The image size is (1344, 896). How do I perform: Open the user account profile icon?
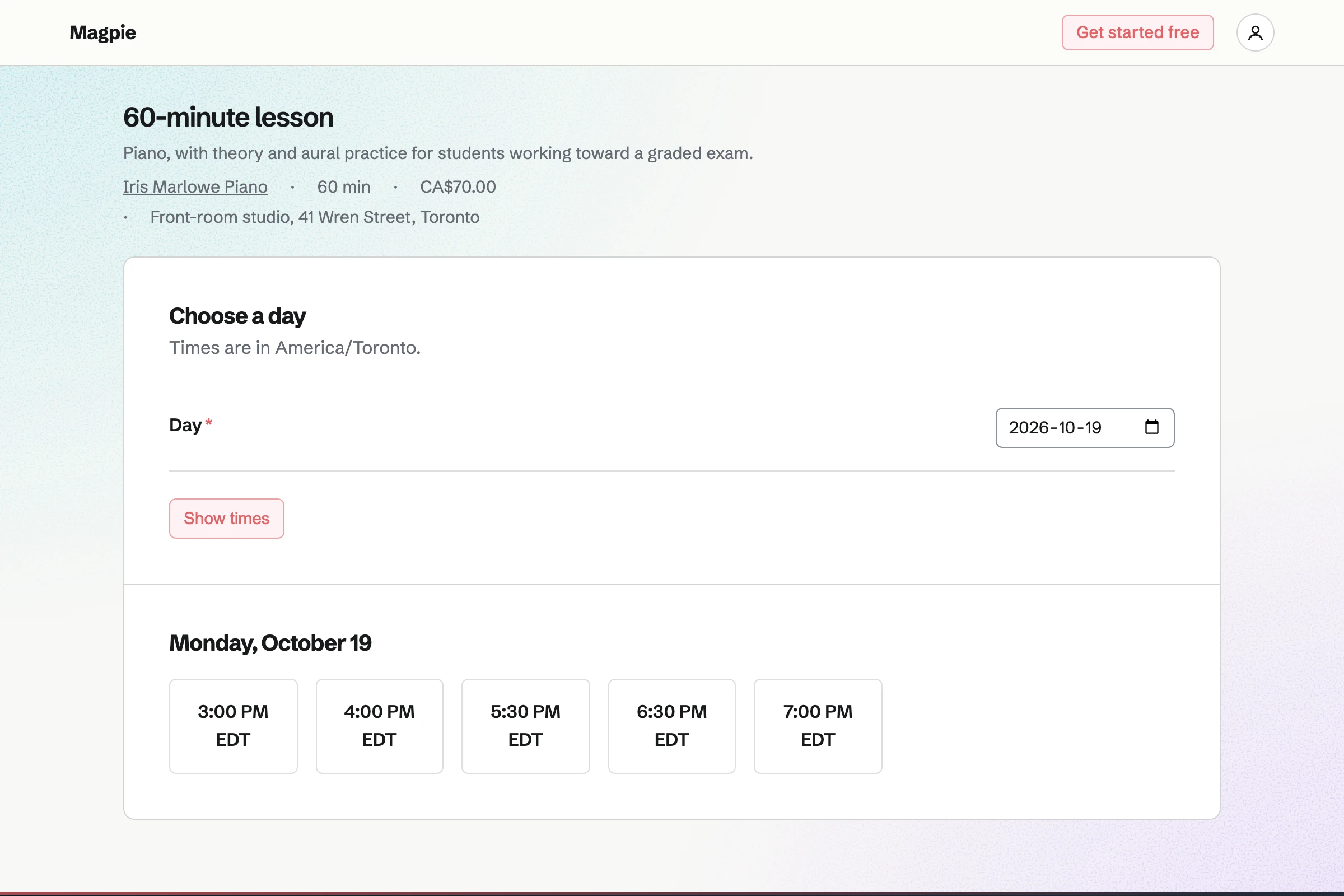click(x=1255, y=32)
